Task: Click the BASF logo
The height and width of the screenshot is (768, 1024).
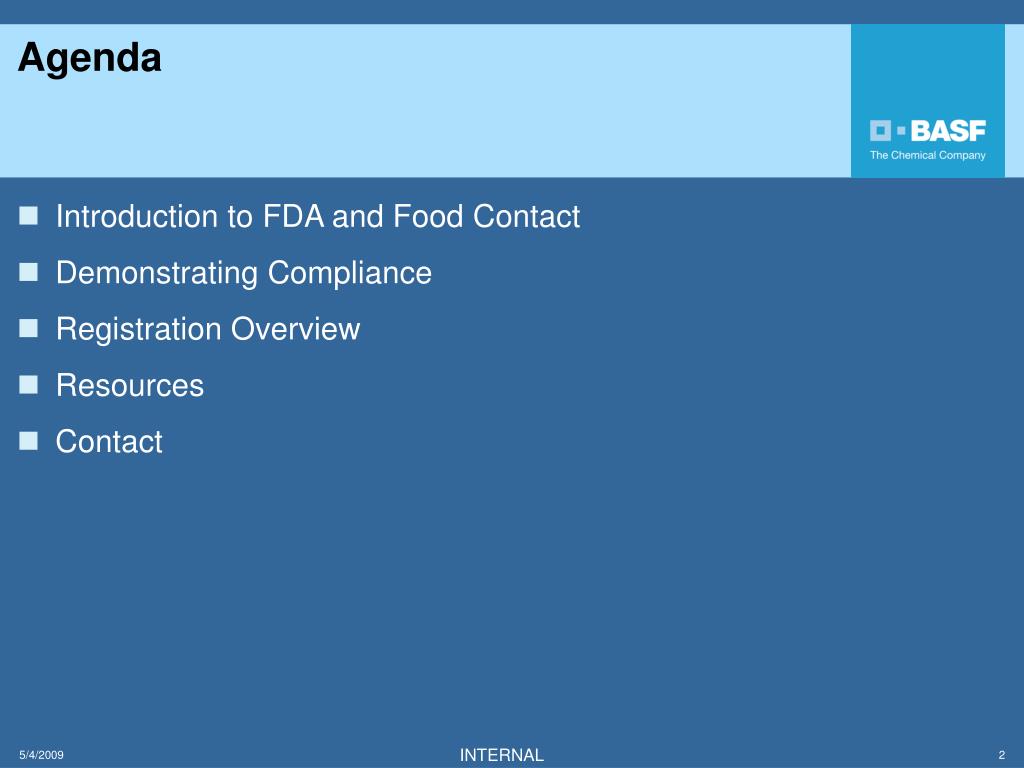Action: (x=927, y=140)
